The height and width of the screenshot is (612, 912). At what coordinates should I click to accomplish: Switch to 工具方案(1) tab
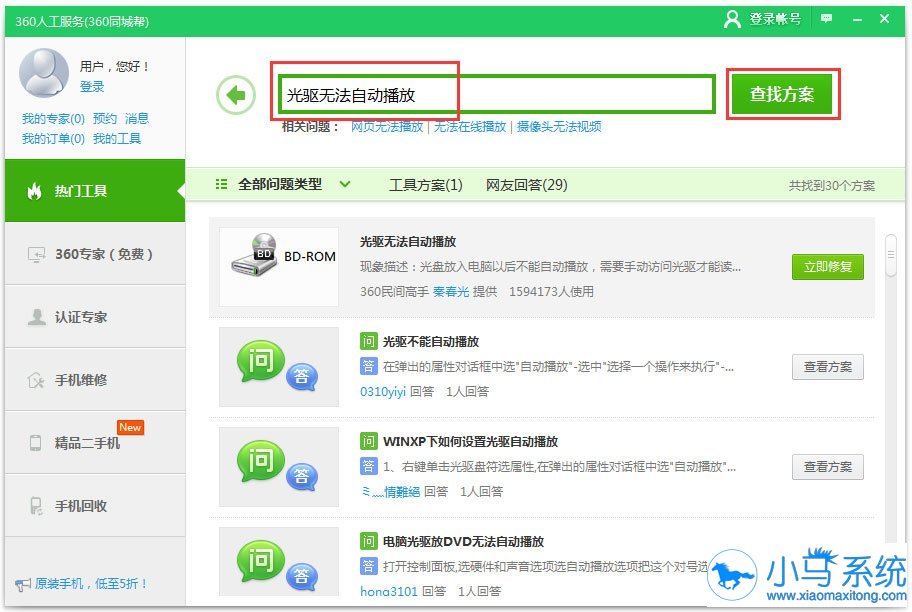tap(426, 185)
